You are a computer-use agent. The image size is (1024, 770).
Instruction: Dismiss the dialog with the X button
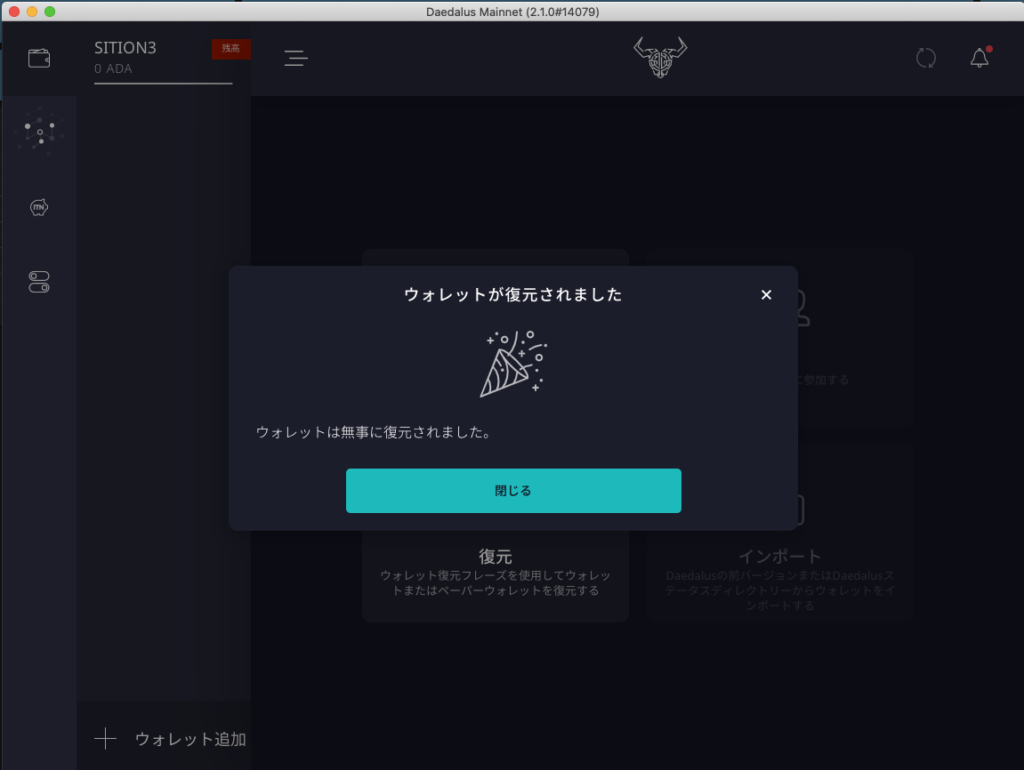[766, 294]
